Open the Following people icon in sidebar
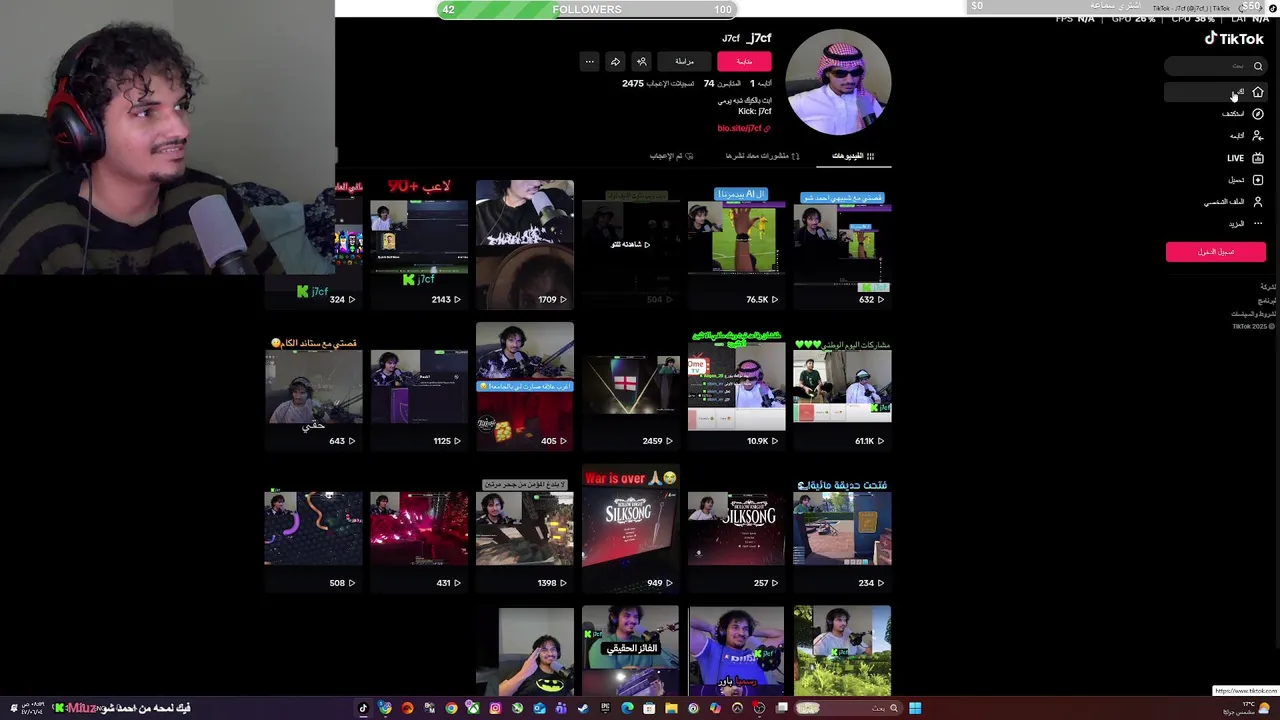Screen dimensions: 1280x720 click(x=1258, y=136)
